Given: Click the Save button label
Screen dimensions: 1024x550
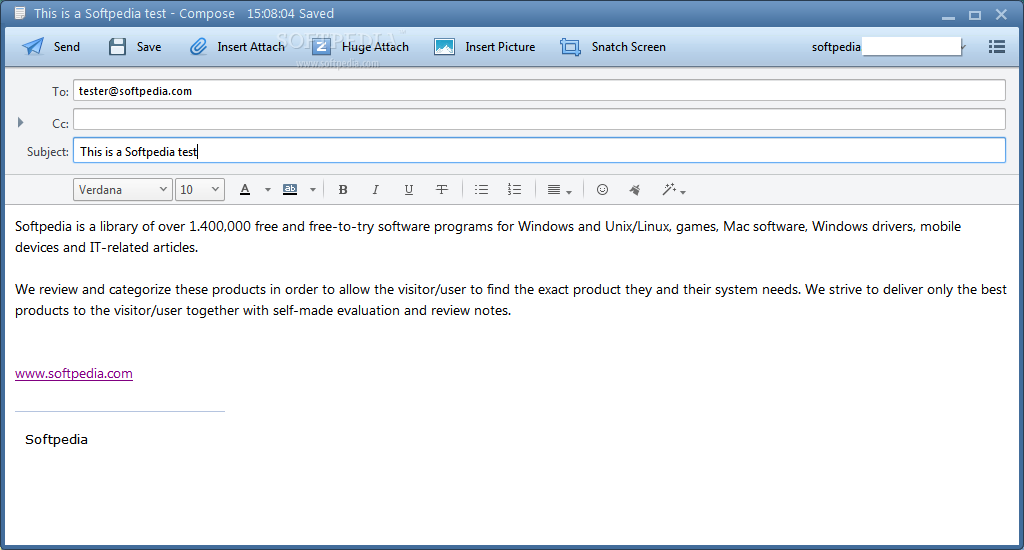Looking at the screenshot, I should 149,47.
